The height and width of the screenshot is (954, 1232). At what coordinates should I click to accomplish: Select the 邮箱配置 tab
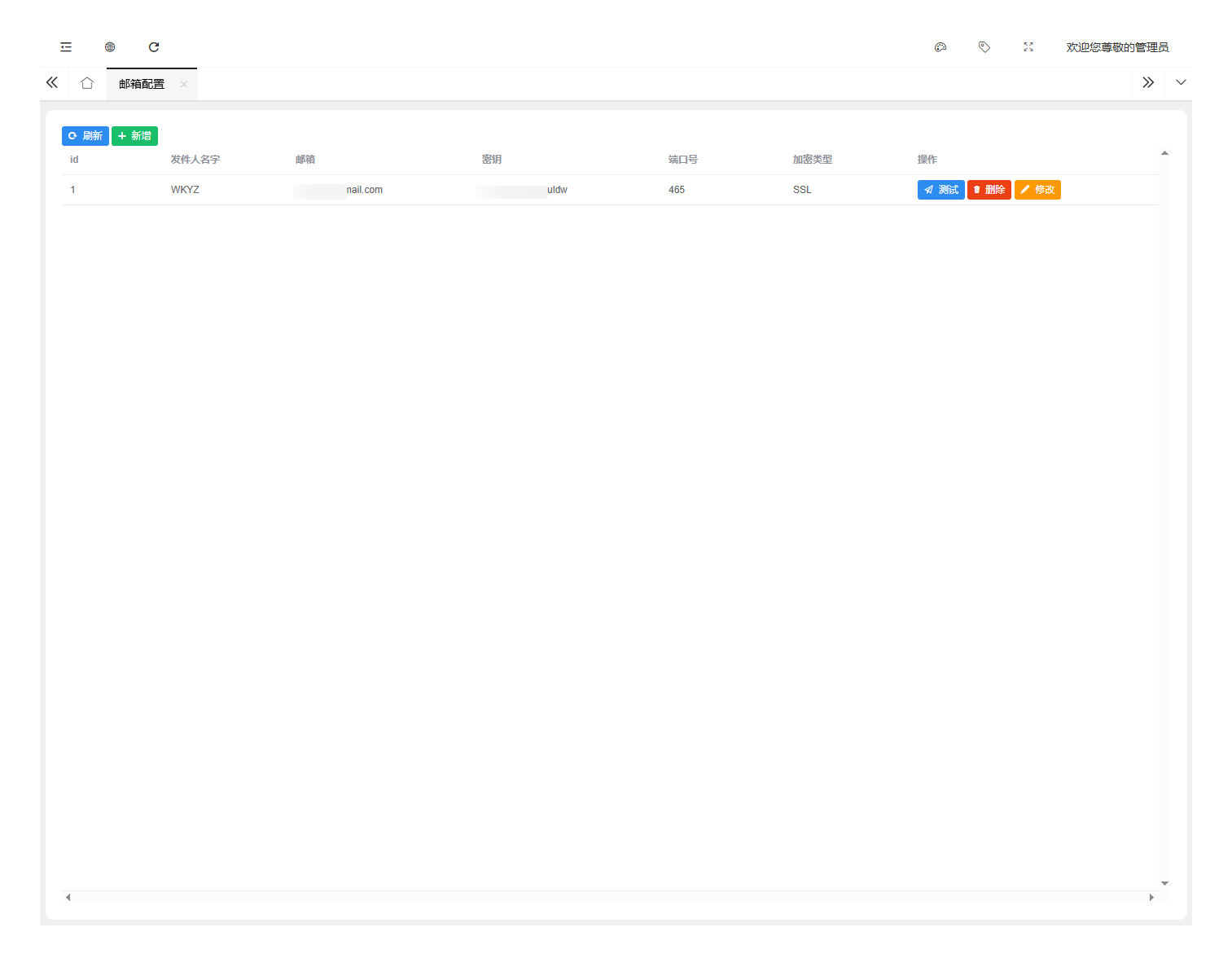coord(142,84)
